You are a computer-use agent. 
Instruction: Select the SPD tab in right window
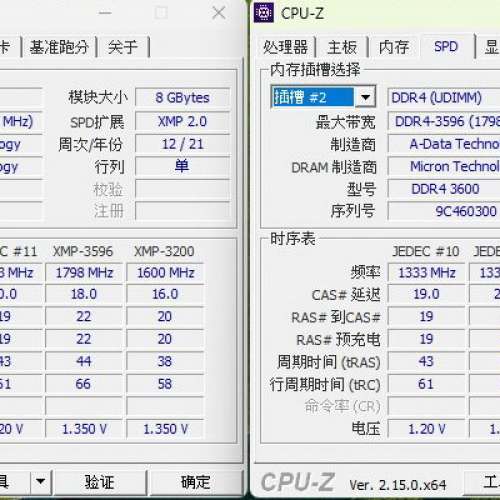pyautogui.click(x=446, y=46)
